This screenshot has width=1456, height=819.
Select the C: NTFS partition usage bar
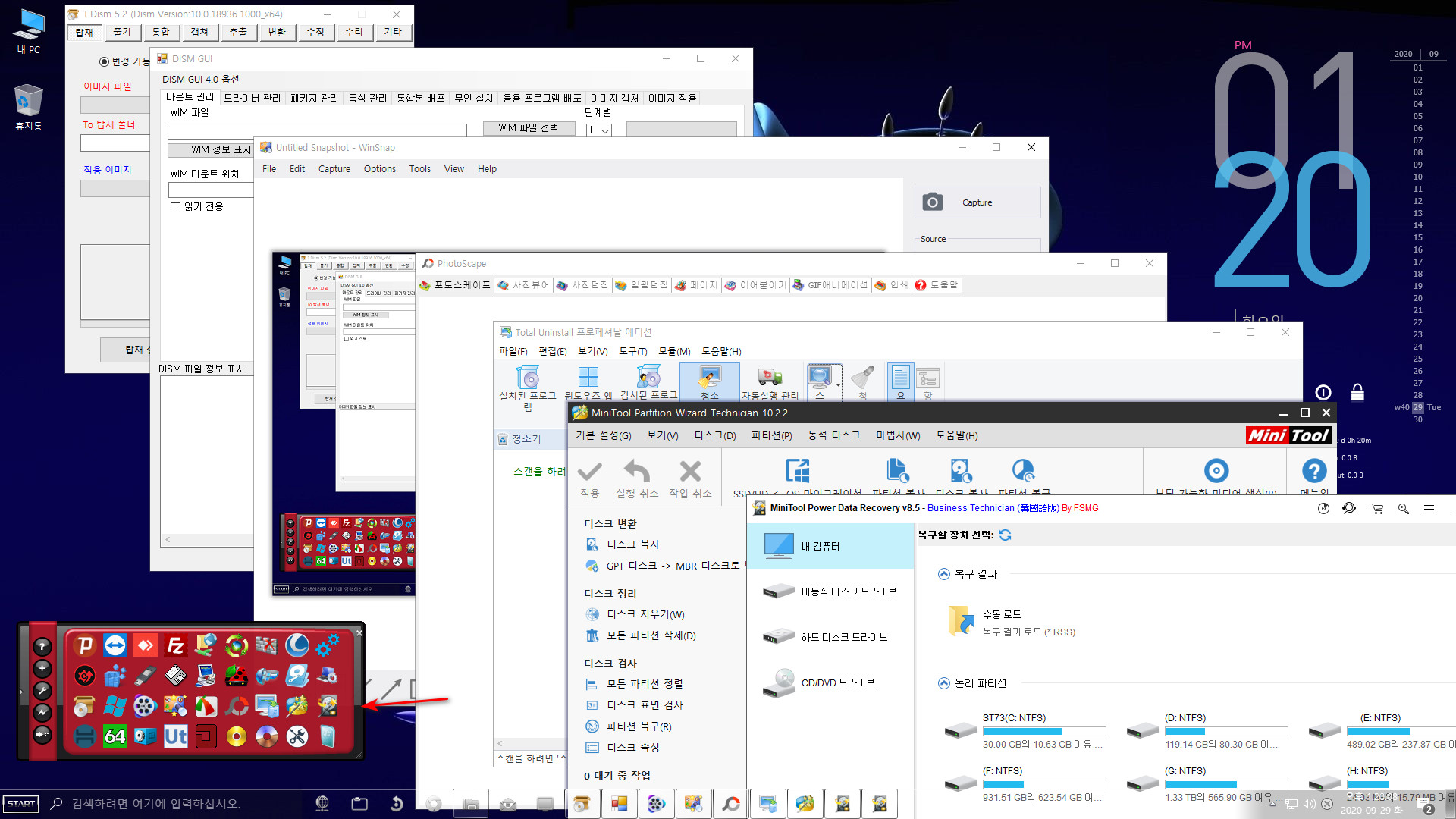(1044, 732)
